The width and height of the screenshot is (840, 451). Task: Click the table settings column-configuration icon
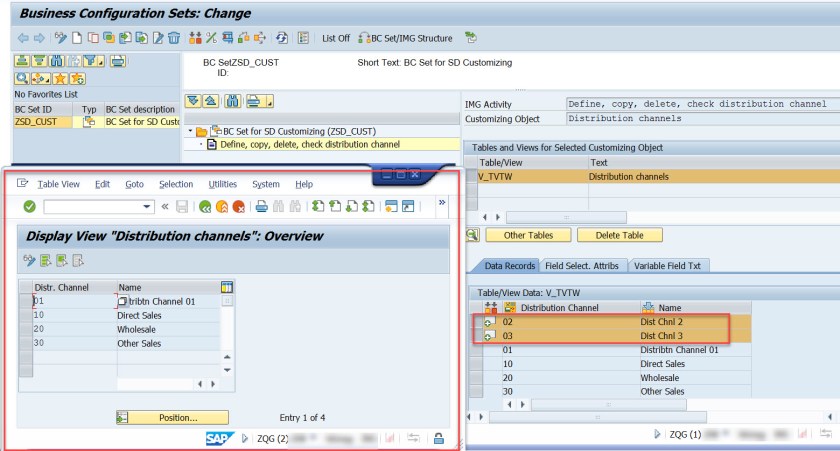pyautogui.click(x=227, y=287)
